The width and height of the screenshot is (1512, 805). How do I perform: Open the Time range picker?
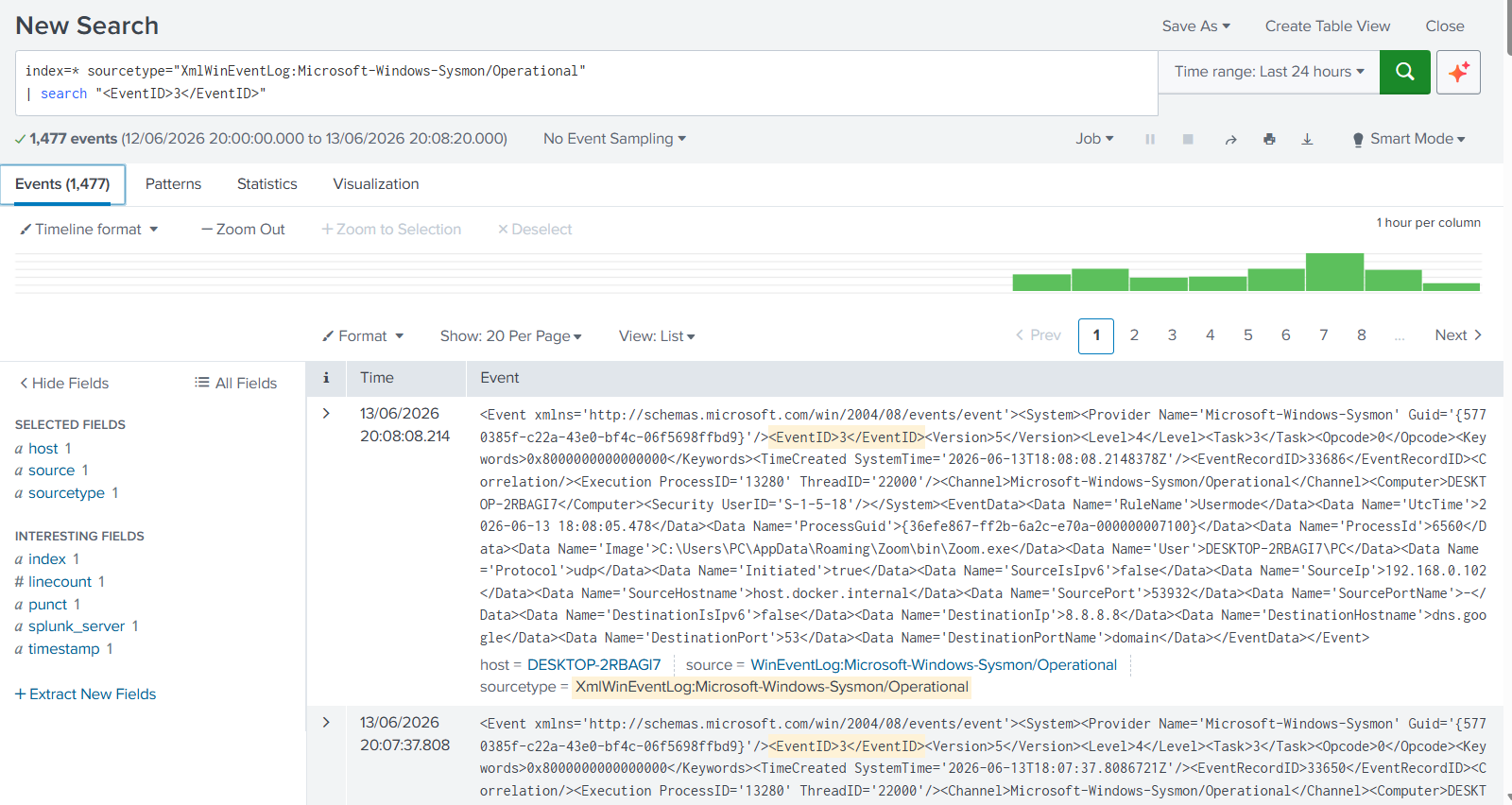(x=1269, y=72)
